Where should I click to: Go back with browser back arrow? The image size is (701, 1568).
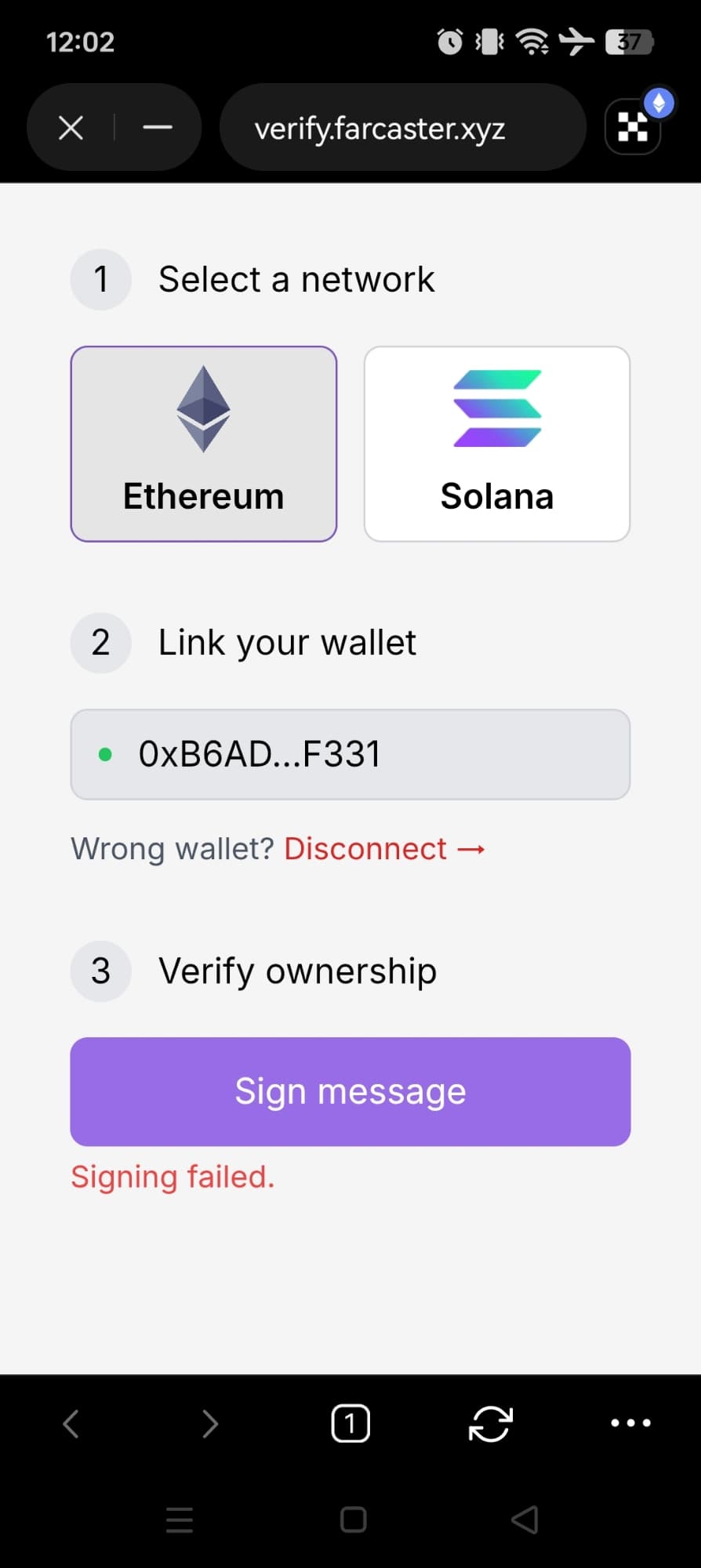[71, 1424]
